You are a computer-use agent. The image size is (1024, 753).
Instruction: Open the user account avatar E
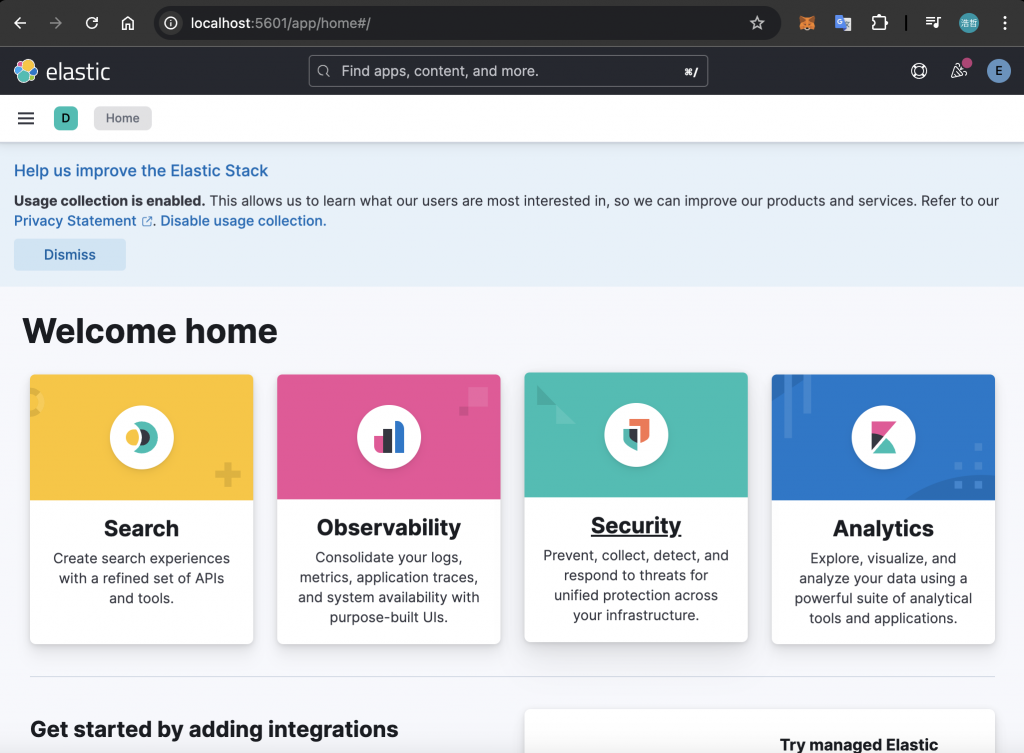point(999,71)
